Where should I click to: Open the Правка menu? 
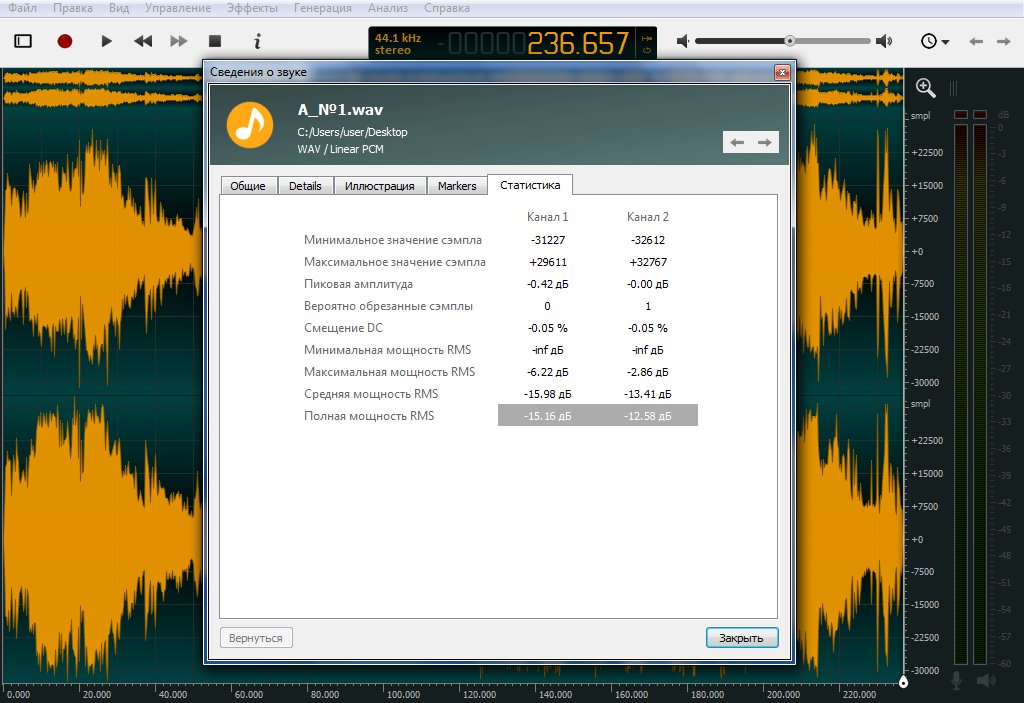[72, 8]
